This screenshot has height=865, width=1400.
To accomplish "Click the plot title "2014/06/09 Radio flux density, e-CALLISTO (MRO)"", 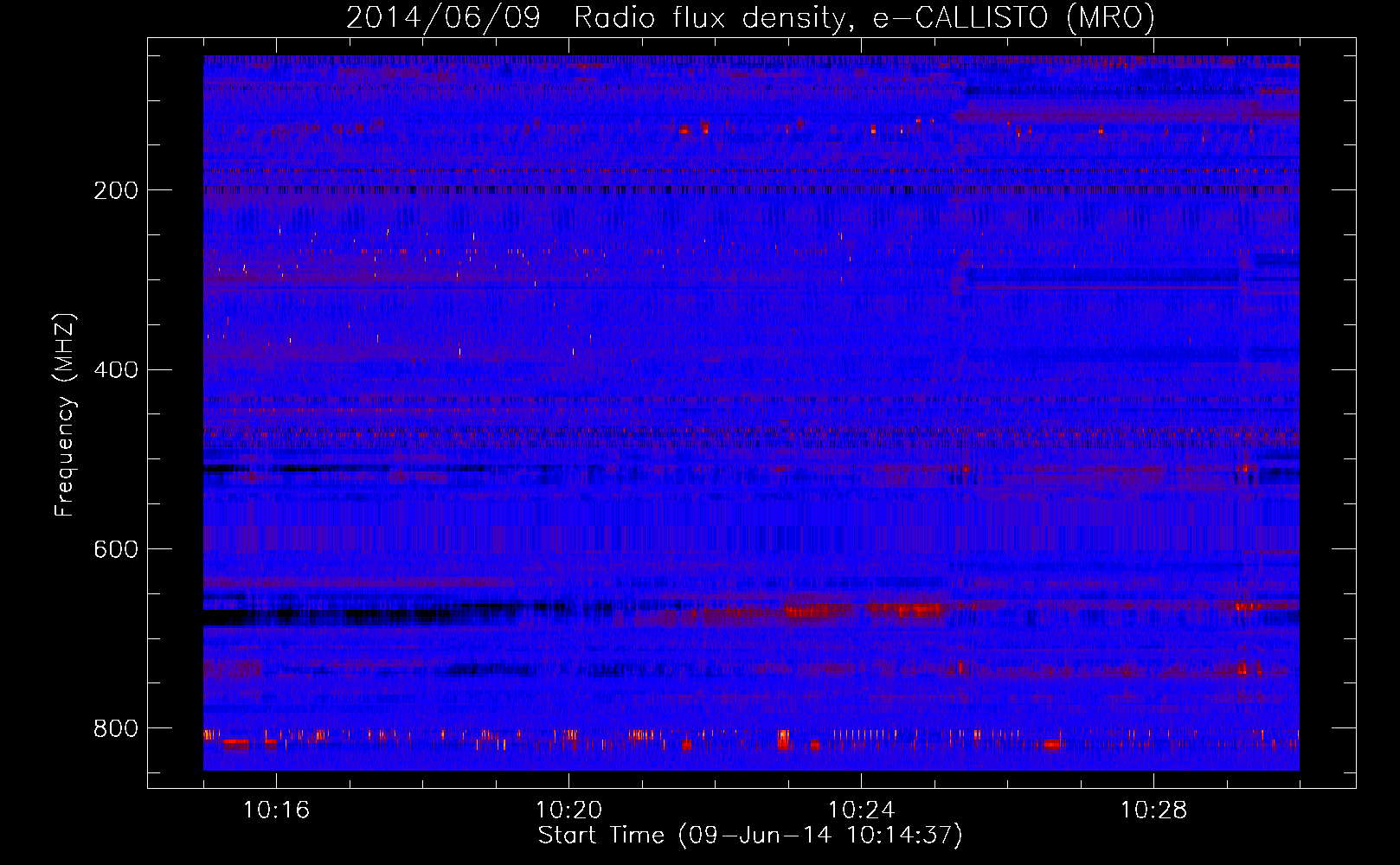I will tap(750, 18).
